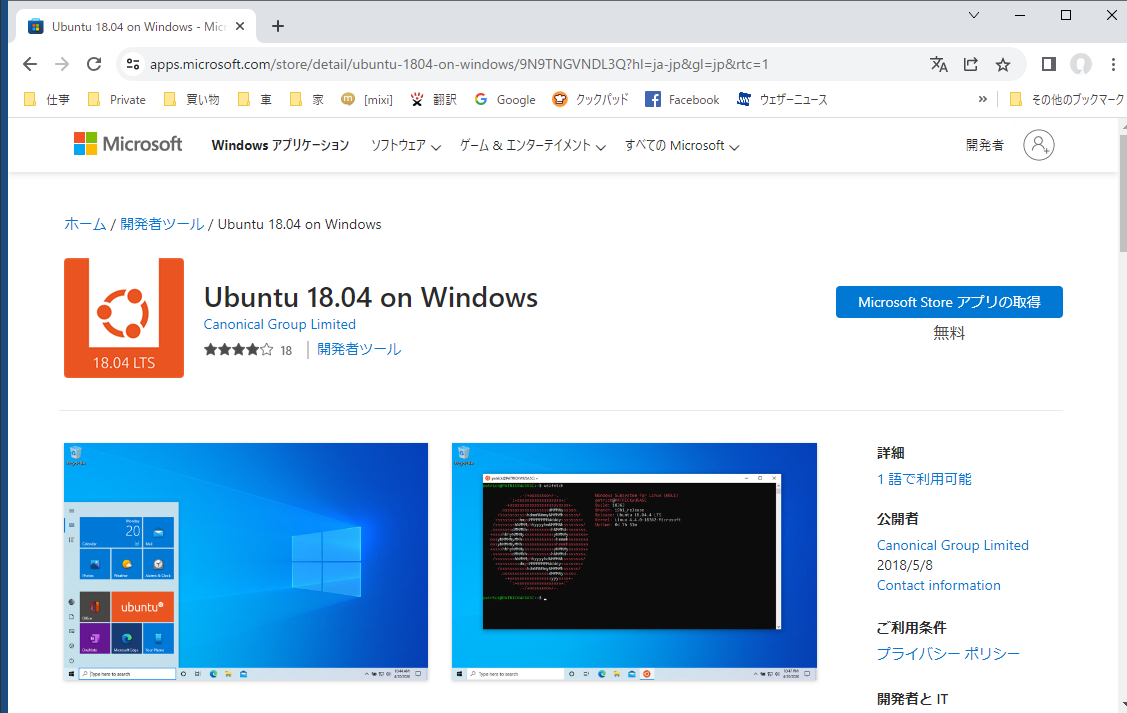1127x713 pixels.
Task: Click the review count 18
Action: [x=286, y=351]
